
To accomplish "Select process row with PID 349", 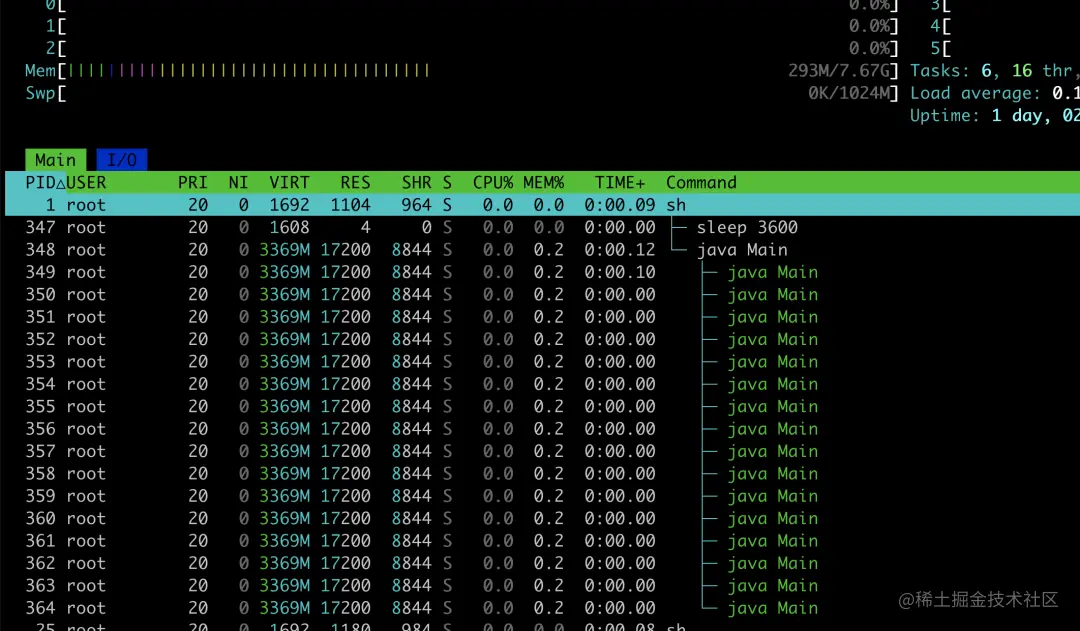I will tap(542, 272).
